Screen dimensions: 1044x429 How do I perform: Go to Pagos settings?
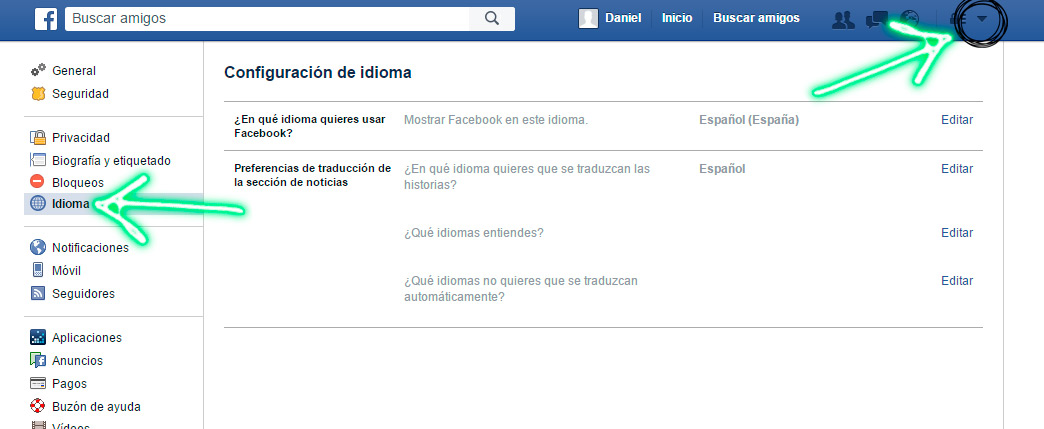pyautogui.click(x=69, y=384)
